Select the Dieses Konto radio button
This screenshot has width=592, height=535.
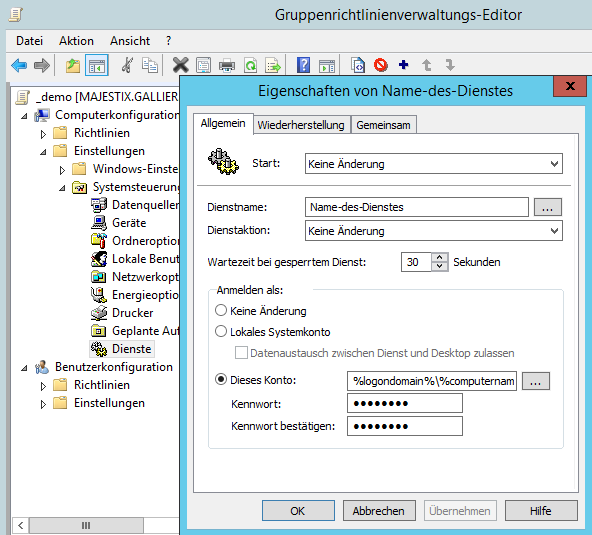click(221, 379)
